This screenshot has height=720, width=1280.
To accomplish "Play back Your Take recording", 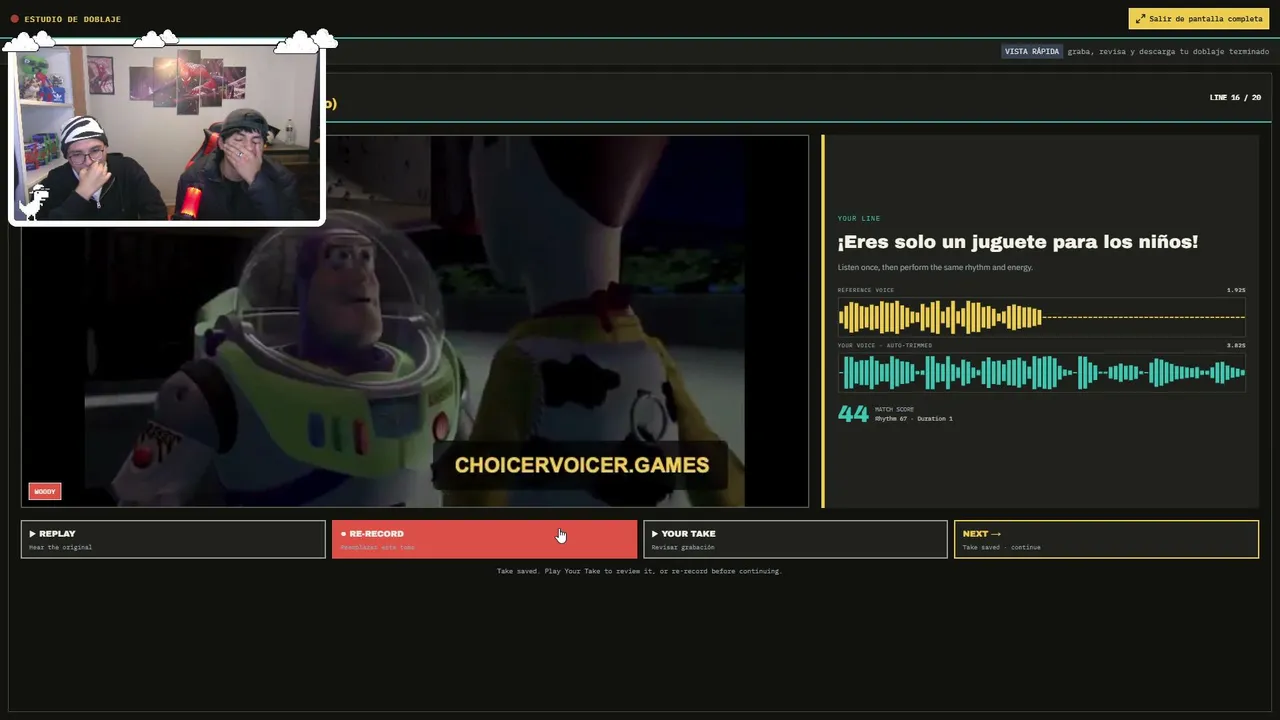I will coord(795,539).
